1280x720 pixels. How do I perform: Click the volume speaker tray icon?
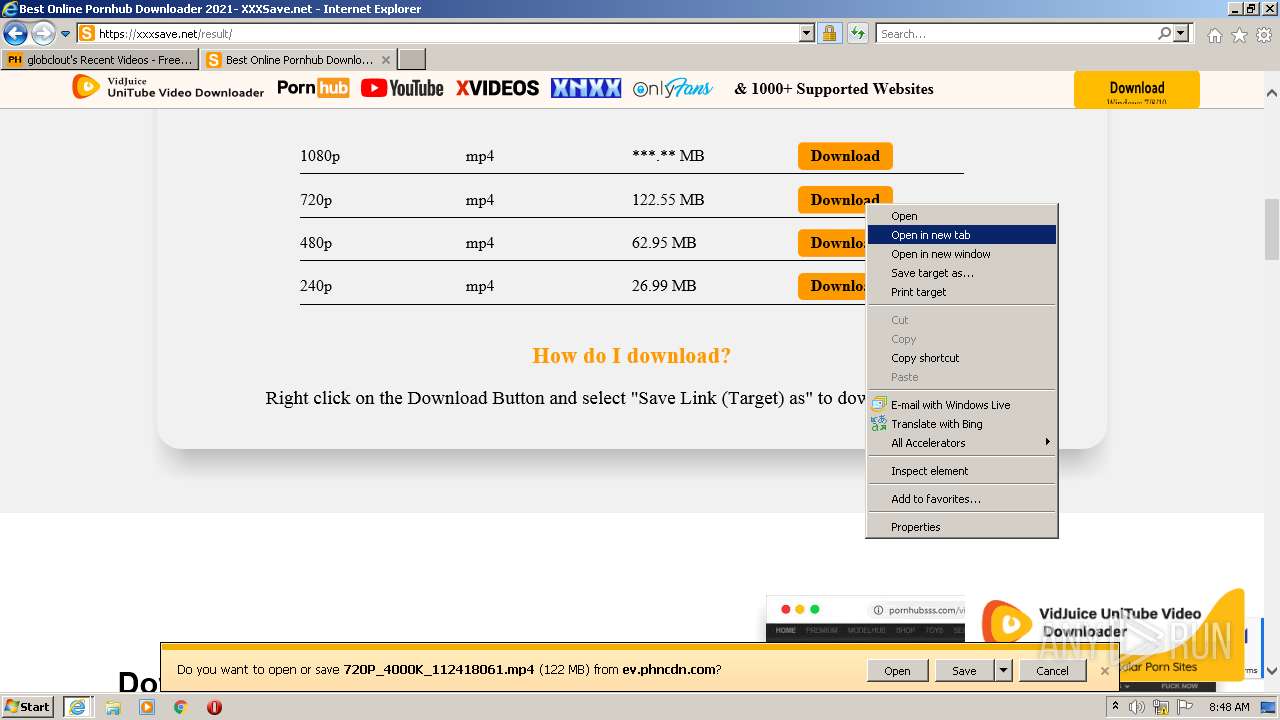(1137, 707)
